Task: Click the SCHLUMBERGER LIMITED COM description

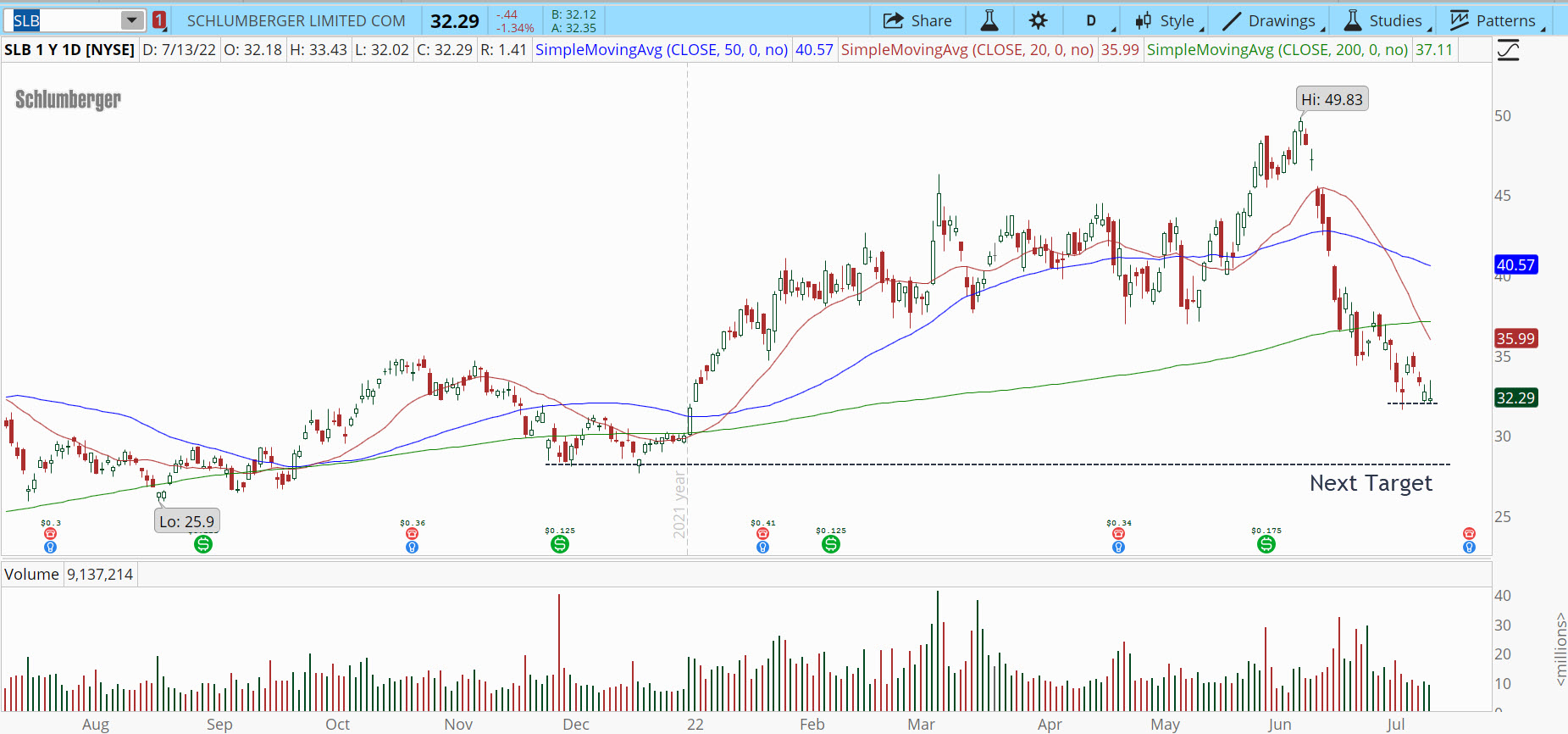Action: coord(296,21)
